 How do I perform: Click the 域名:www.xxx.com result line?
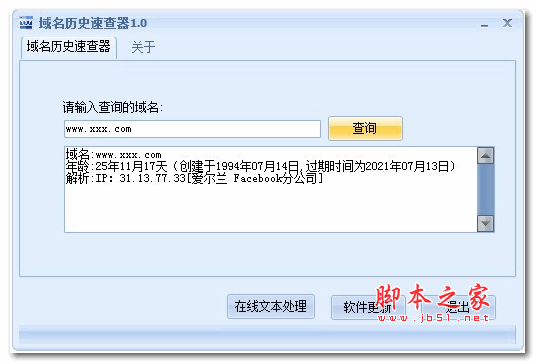[113, 154]
